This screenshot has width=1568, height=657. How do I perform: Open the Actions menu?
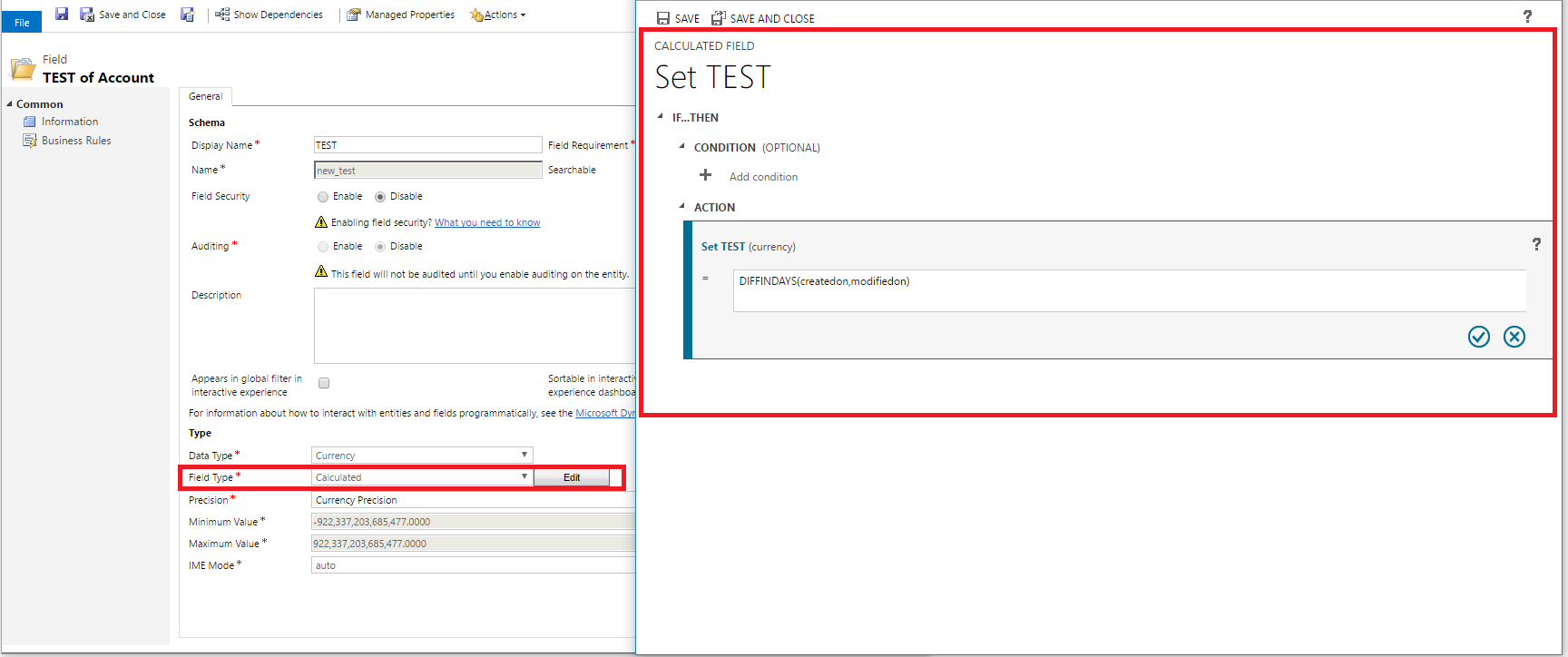click(498, 15)
